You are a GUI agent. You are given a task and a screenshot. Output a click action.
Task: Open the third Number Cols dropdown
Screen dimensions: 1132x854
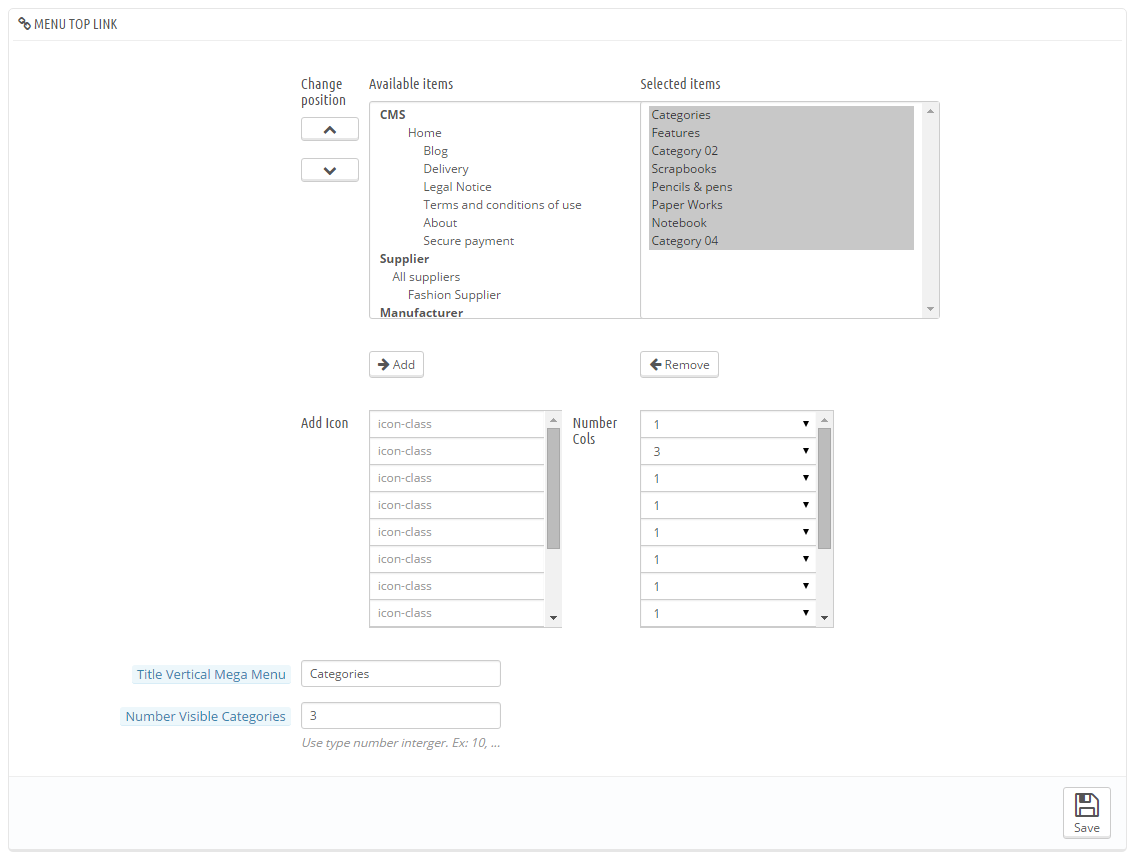(x=728, y=479)
